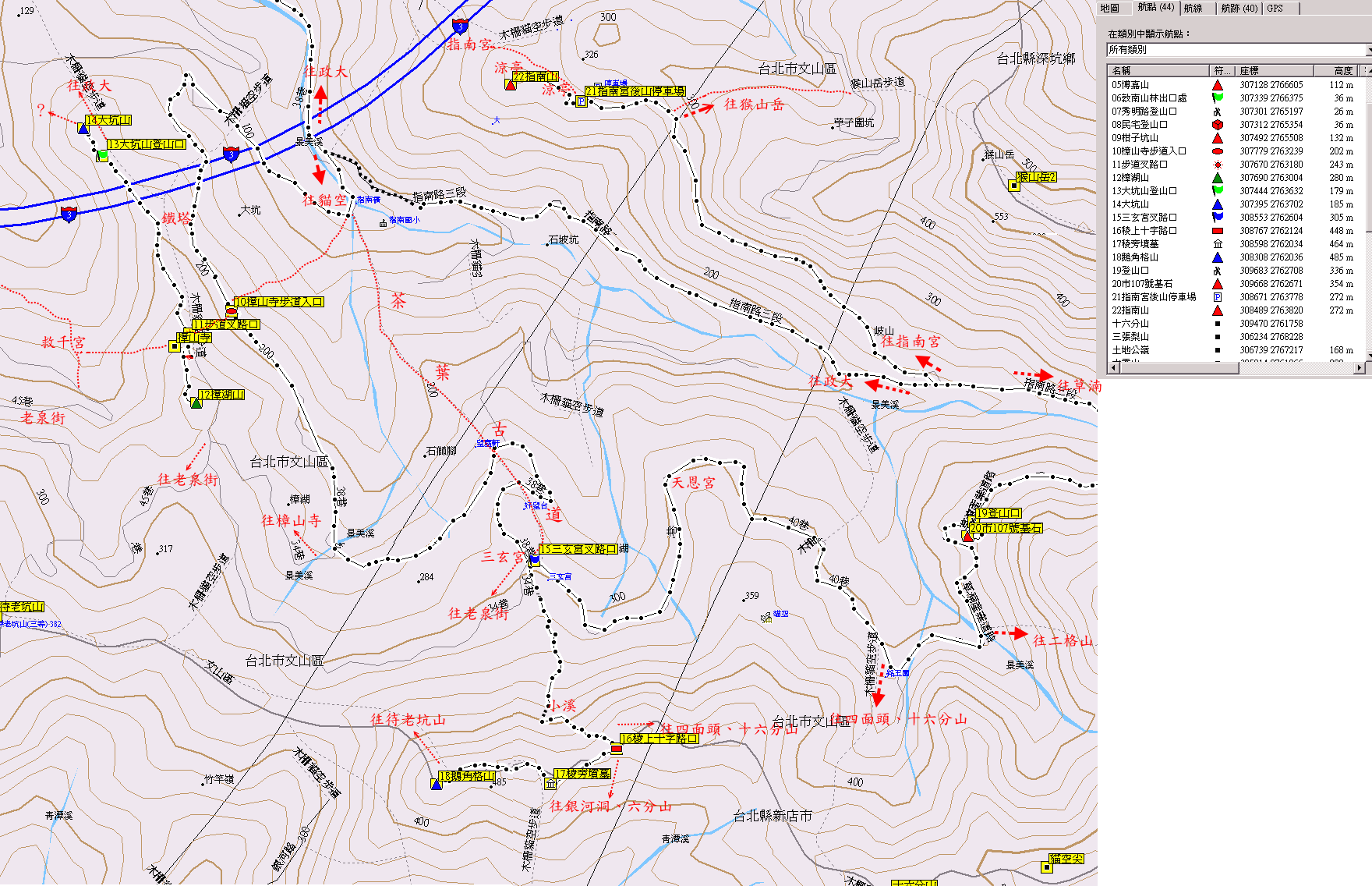Image resolution: width=1372 pixels, height=886 pixels.
Task: Open the 航跡 (40) tab
Action: point(1239,8)
